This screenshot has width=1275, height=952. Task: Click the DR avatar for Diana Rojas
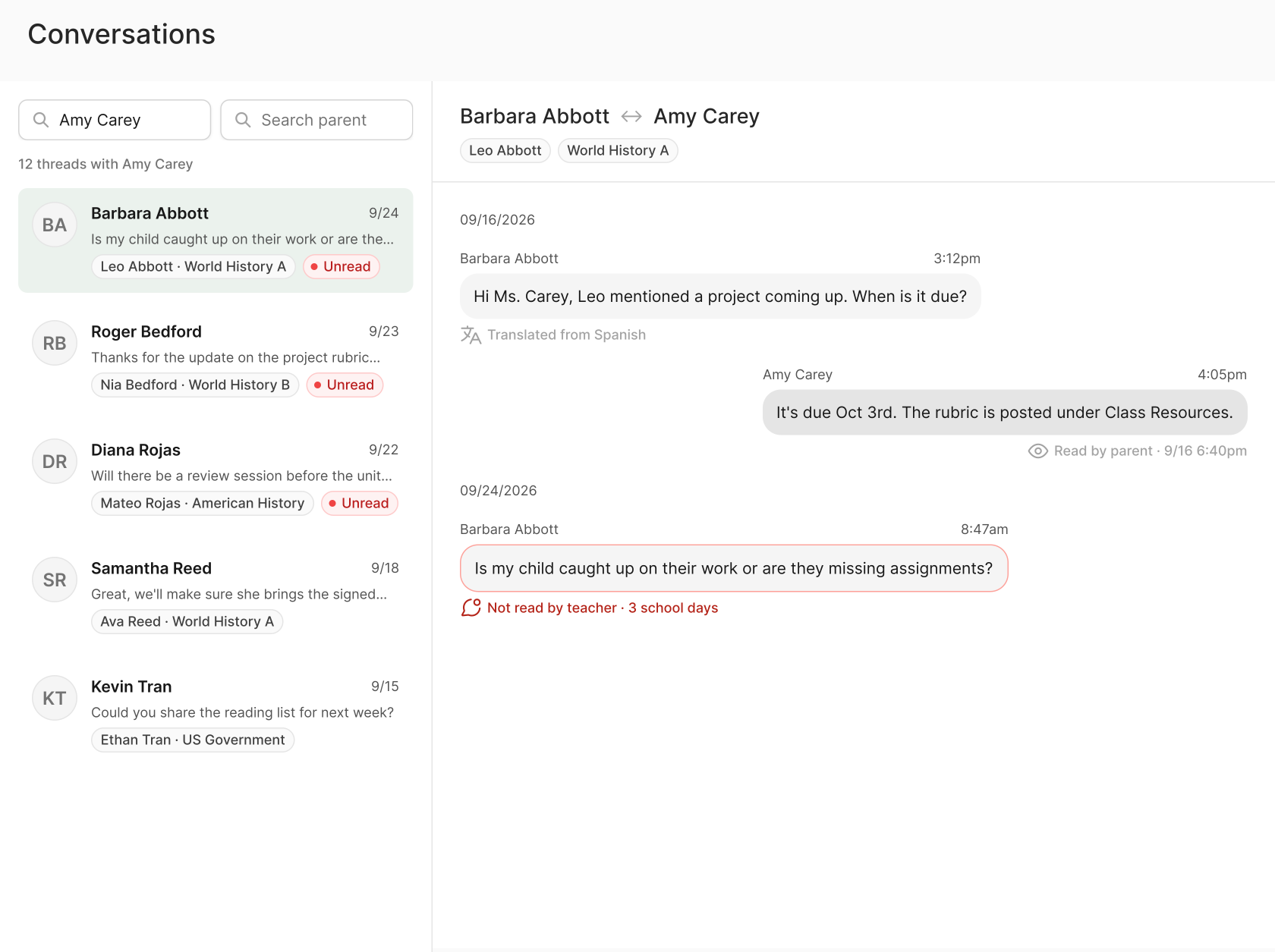click(55, 462)
